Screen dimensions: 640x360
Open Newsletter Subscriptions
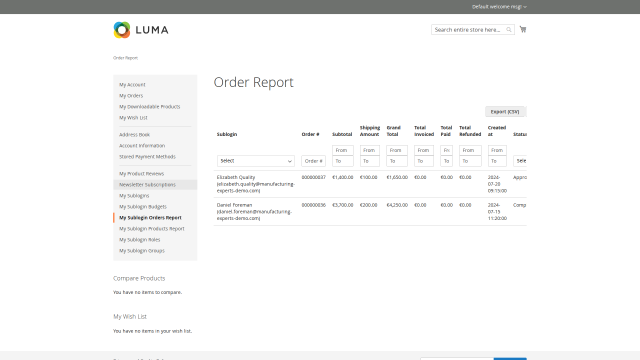coord(147,184)
